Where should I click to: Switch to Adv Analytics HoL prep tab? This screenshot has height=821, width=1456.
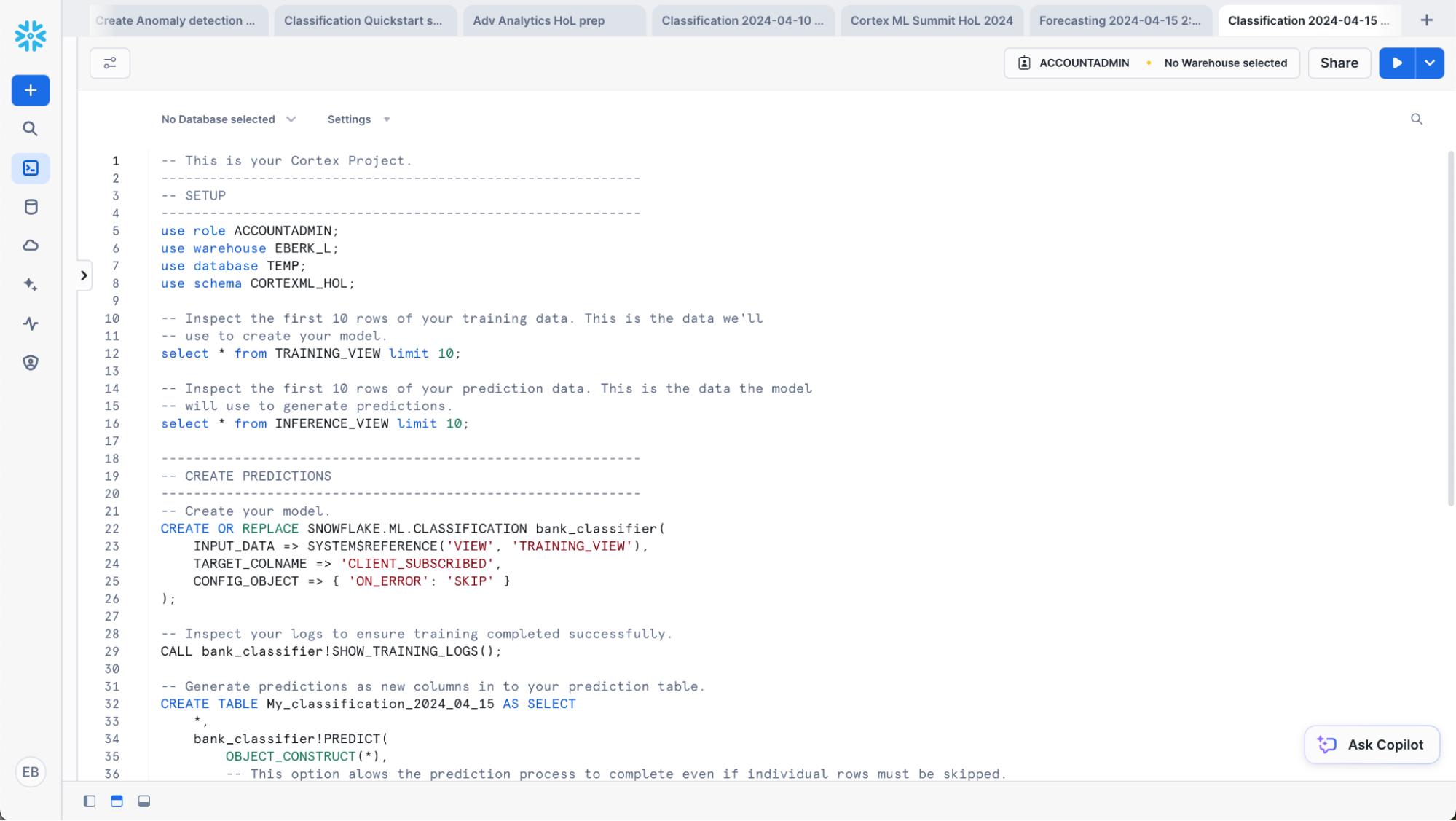tap(538, 20)
